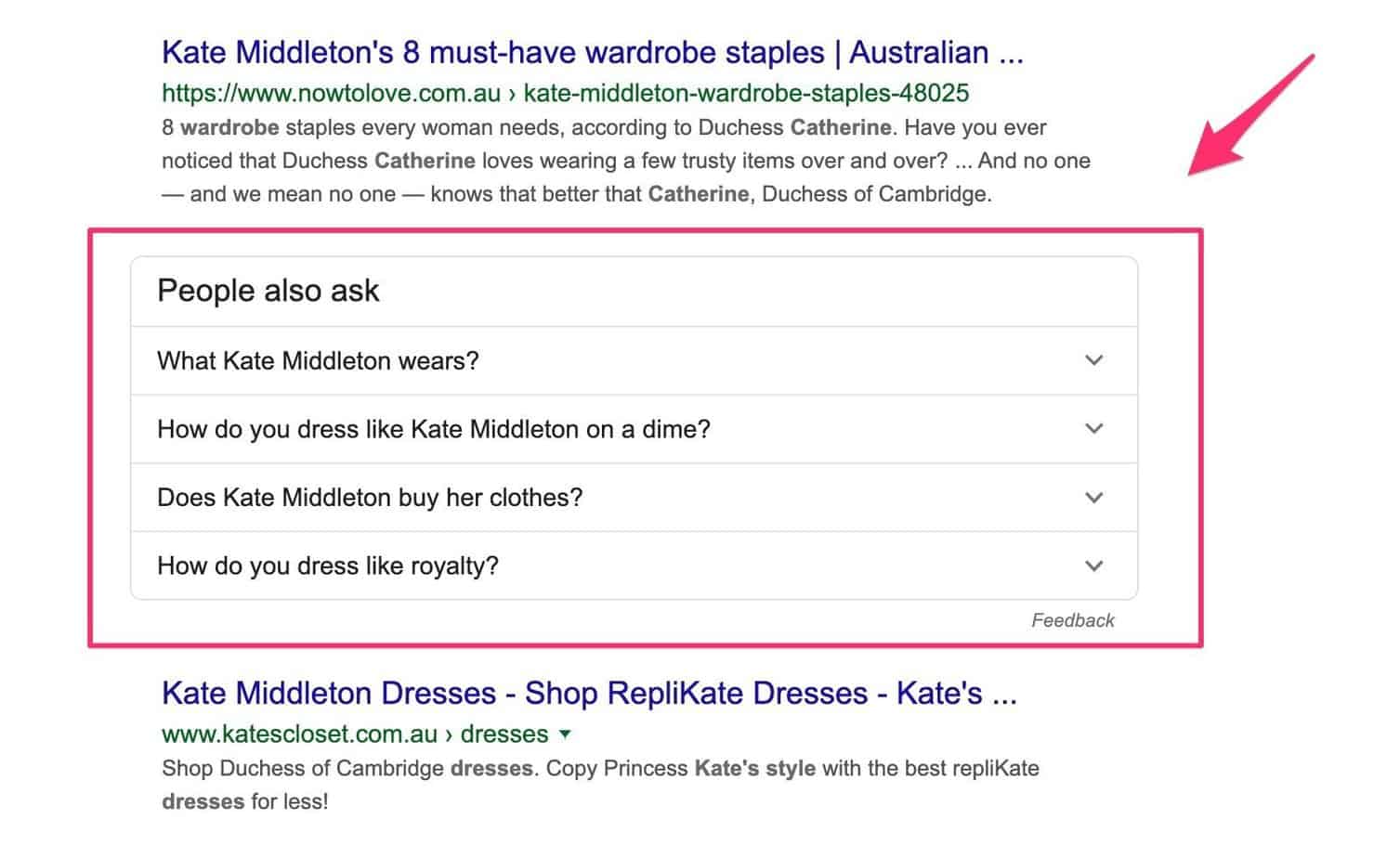Screen dimensions: 1400x858
Task: Expand the "Does Kate Middleton buy her clothes?" question
Action: 369,498
